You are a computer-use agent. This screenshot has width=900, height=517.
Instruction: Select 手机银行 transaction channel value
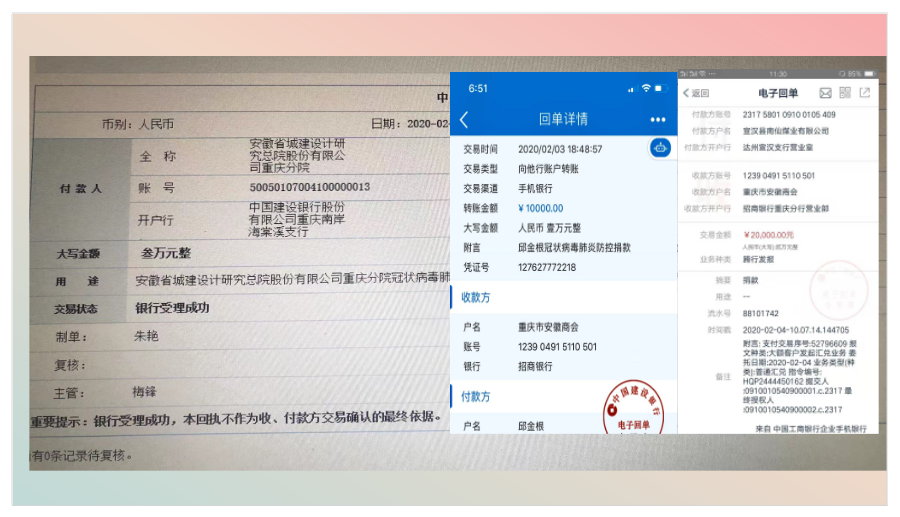click(x=535, y=188)
